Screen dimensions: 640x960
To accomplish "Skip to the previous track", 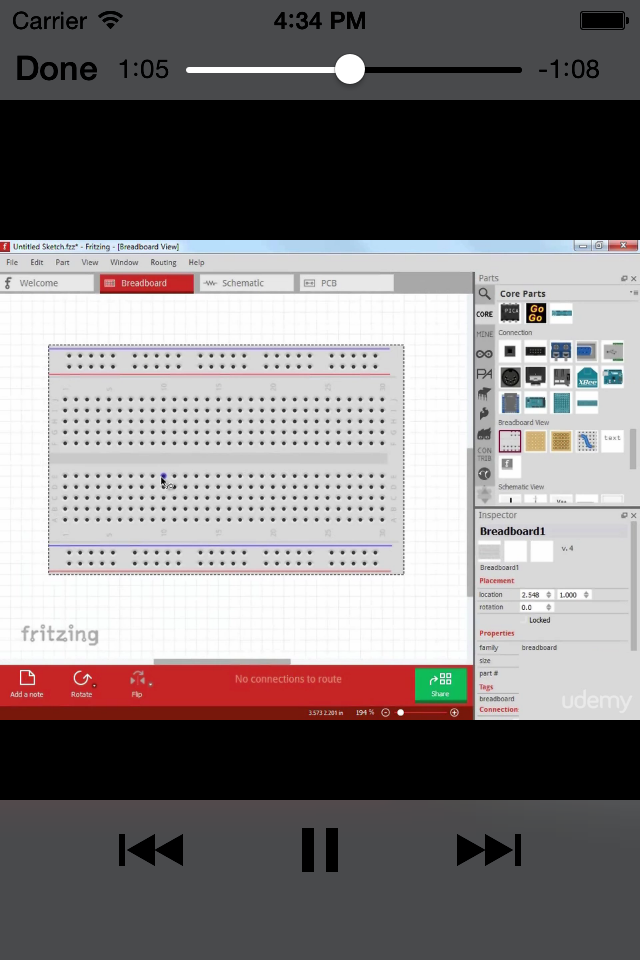I will (x=151, y=850).
